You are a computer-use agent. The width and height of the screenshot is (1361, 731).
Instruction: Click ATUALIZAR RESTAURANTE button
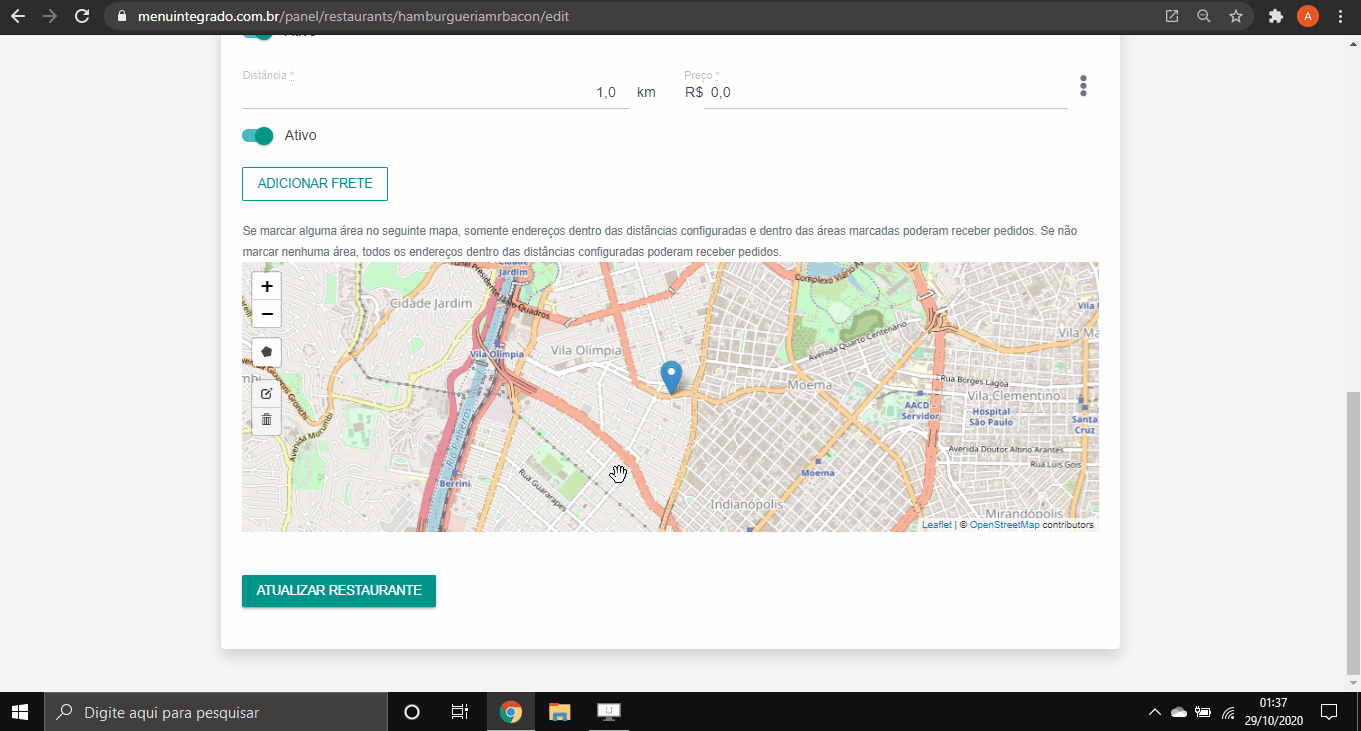point(339,591)
